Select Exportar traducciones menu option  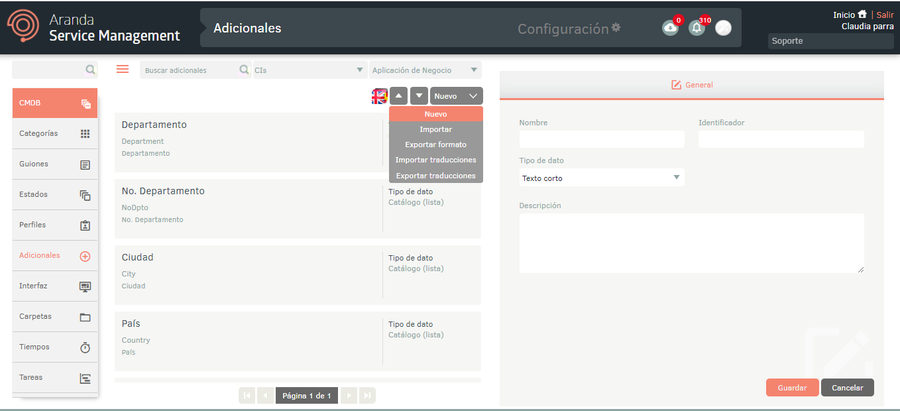436,176
